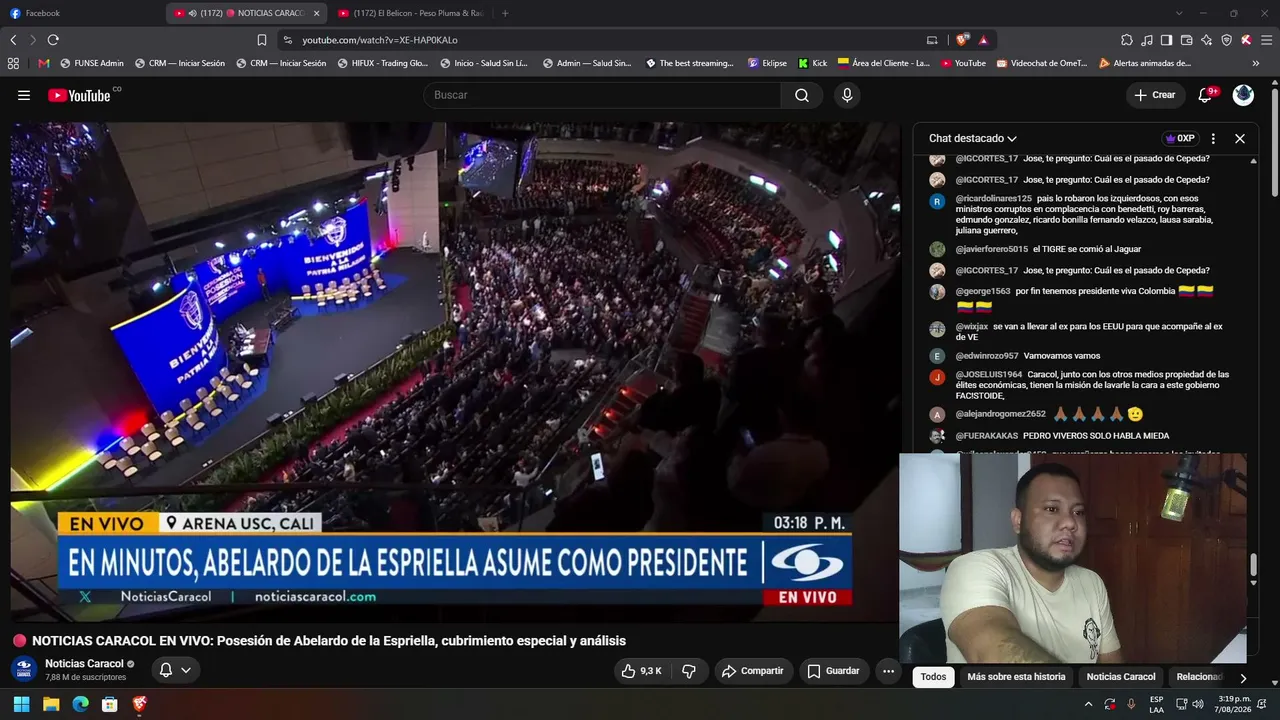Select the Noticias Caracol chip
Screen dimensions: 1280x720
(x=1121, y=677)
